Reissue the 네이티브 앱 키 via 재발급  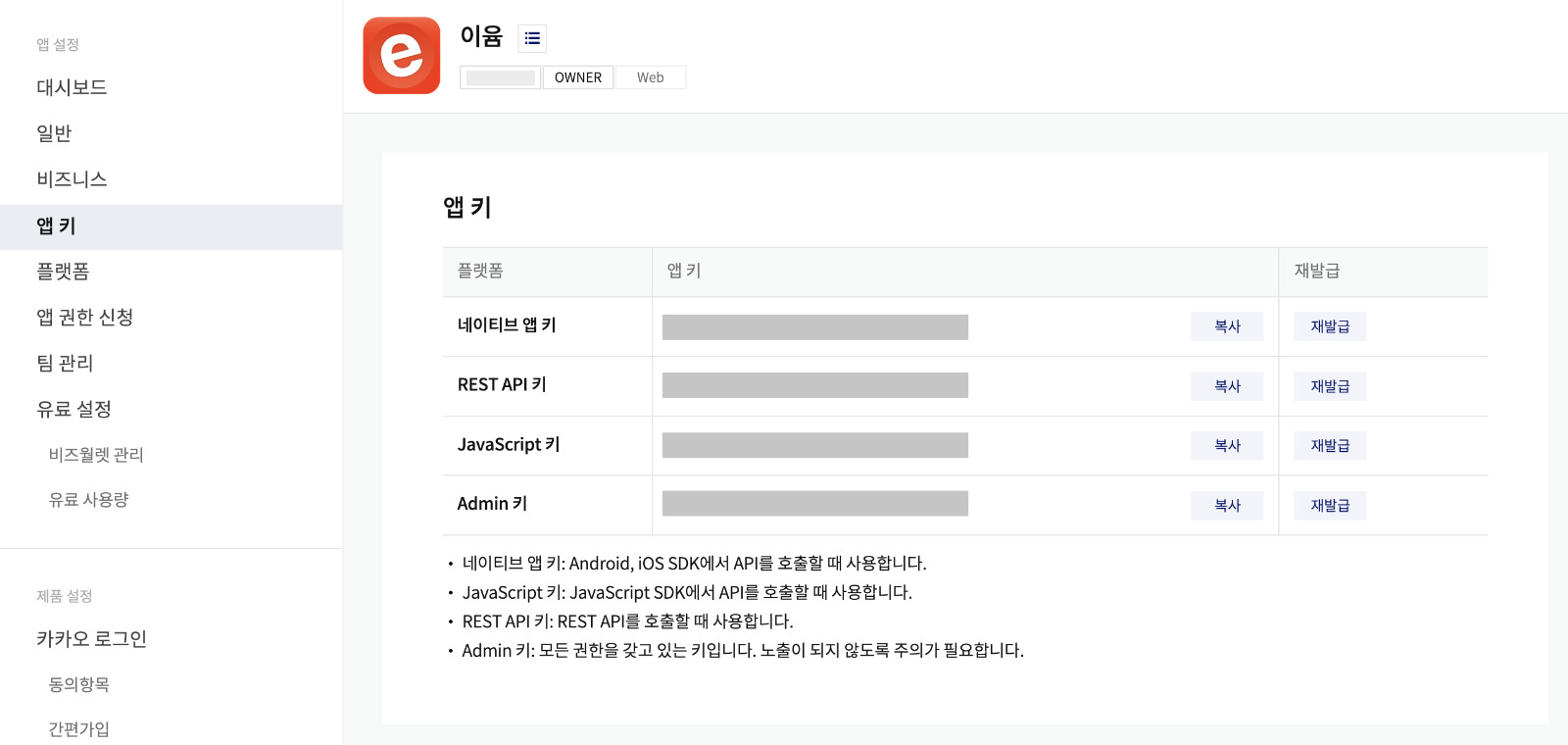point(1330,326)
